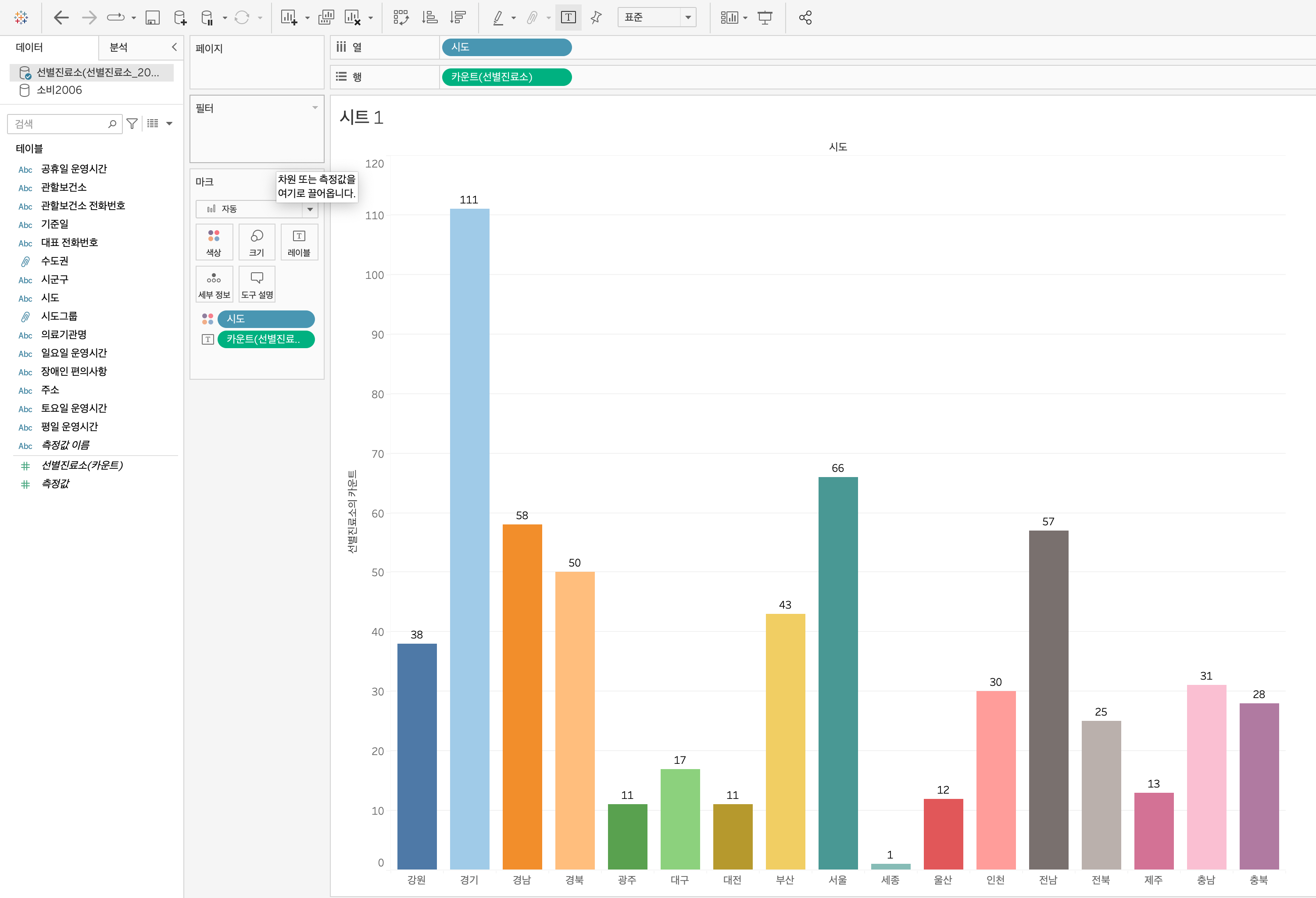Click the Presentation mode icon

click(x=765, y=18)
